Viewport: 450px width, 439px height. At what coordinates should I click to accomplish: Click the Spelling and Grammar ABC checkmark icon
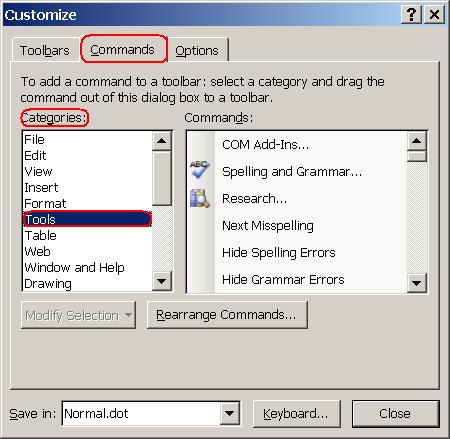tap(199, 169)
